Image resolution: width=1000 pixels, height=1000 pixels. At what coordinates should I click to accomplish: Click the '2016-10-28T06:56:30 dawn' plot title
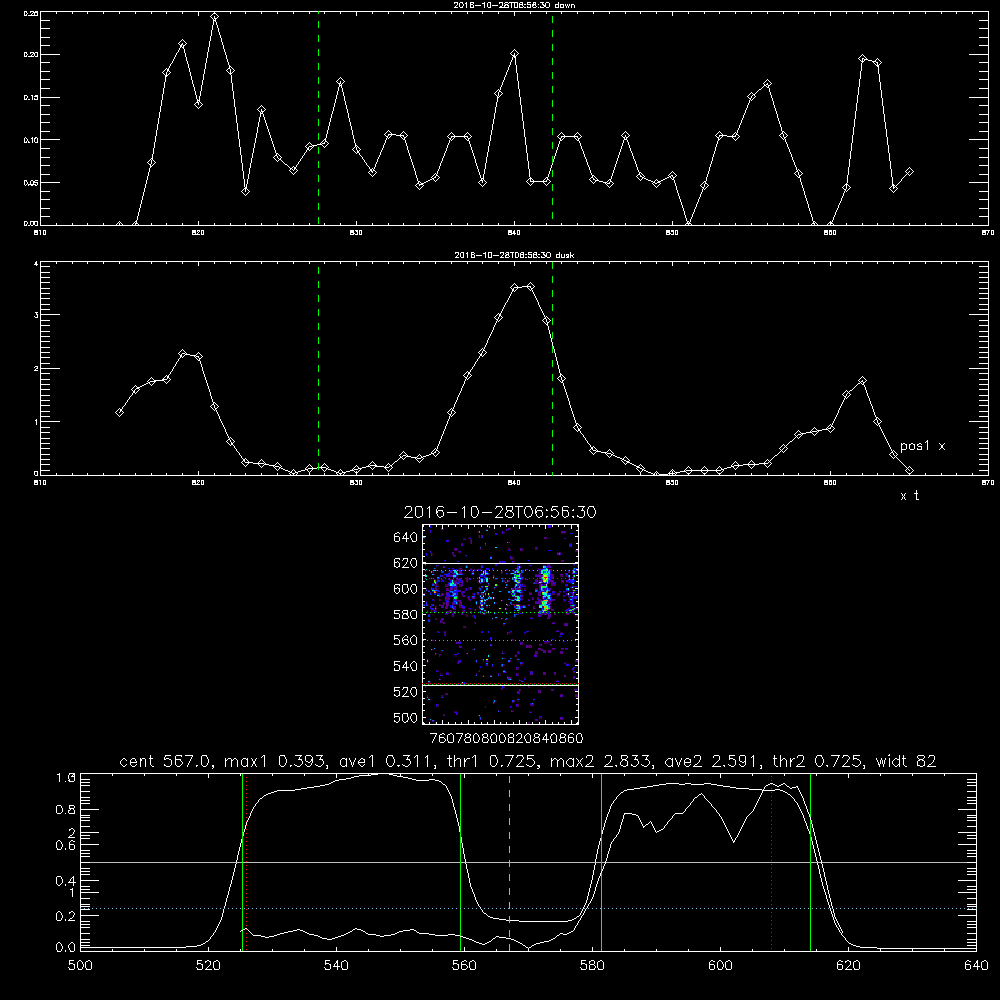pyautogui.click(x=514, y=4)
